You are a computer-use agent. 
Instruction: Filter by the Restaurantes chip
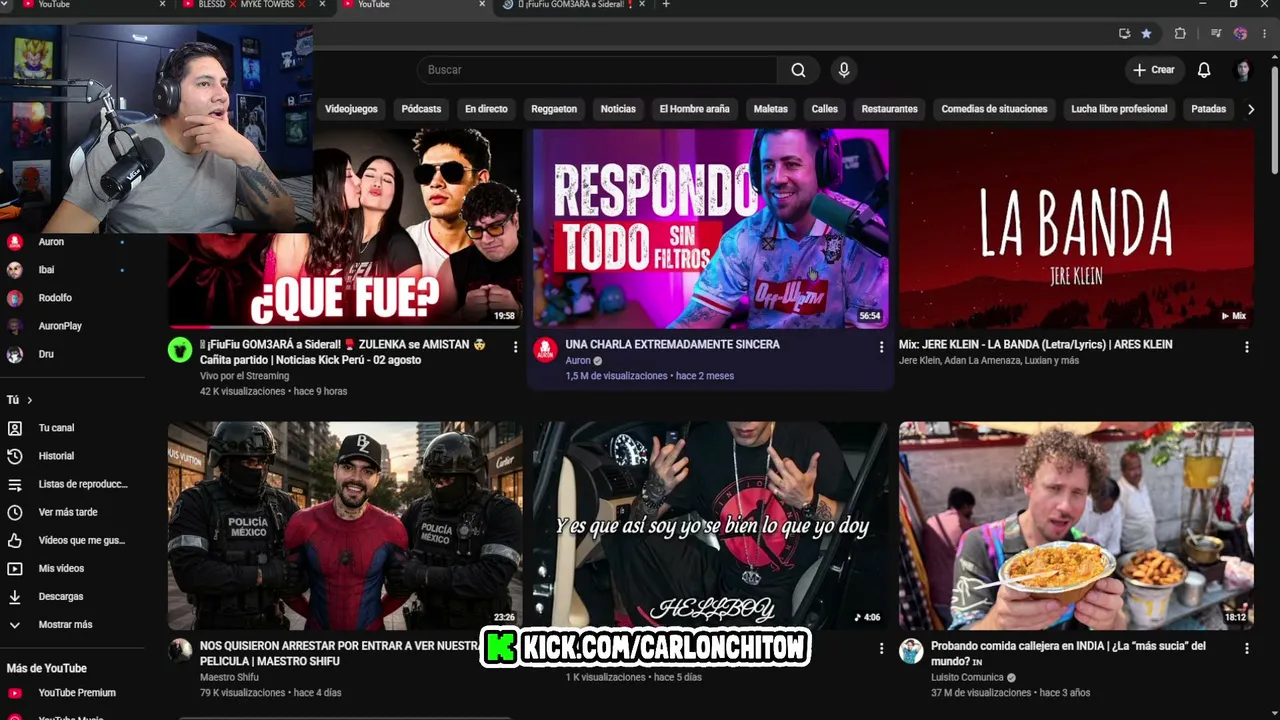889,109
